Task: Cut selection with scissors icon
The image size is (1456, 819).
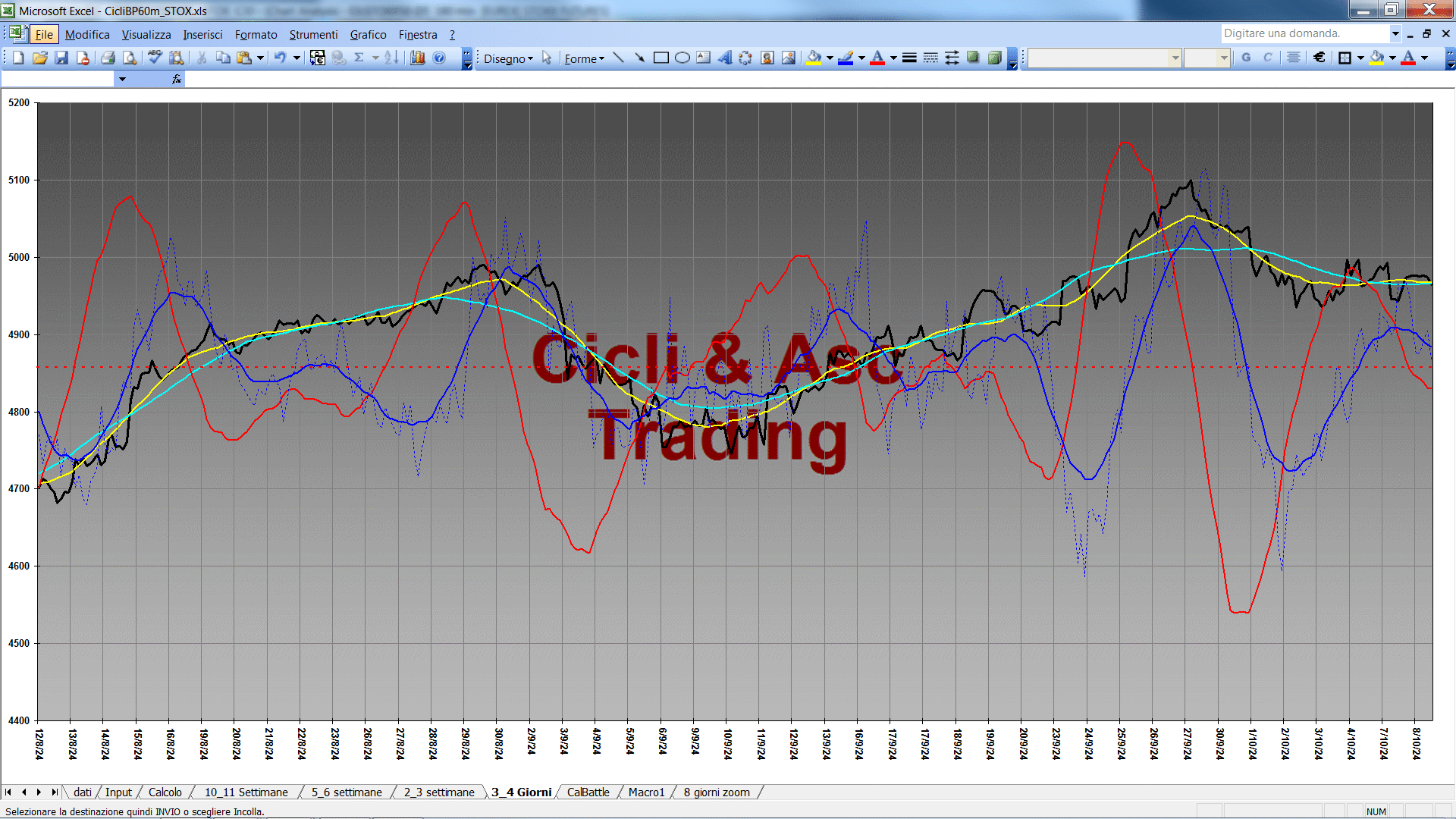Action: (x=202, y=58)
